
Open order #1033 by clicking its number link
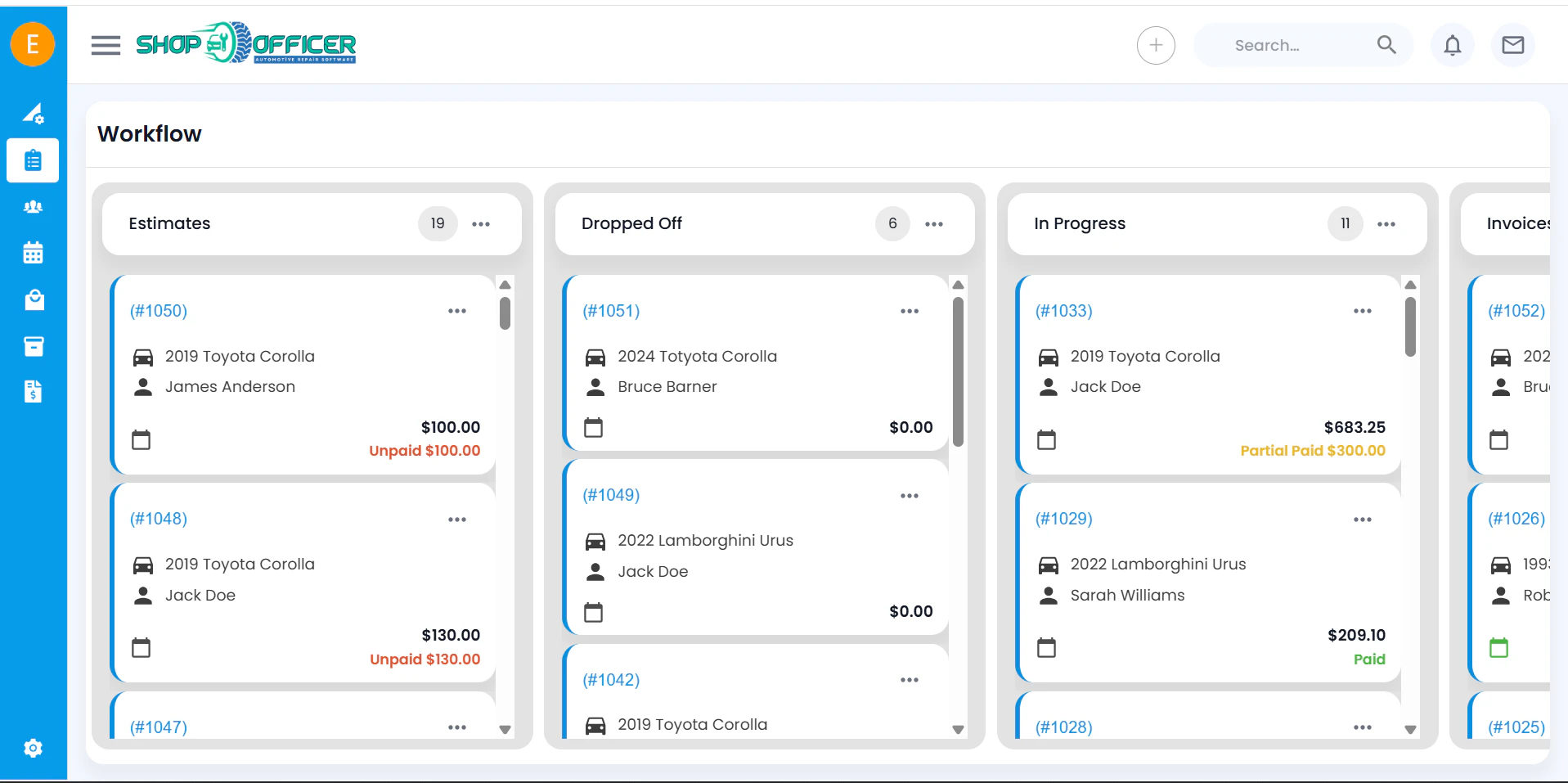point(1063,310)
